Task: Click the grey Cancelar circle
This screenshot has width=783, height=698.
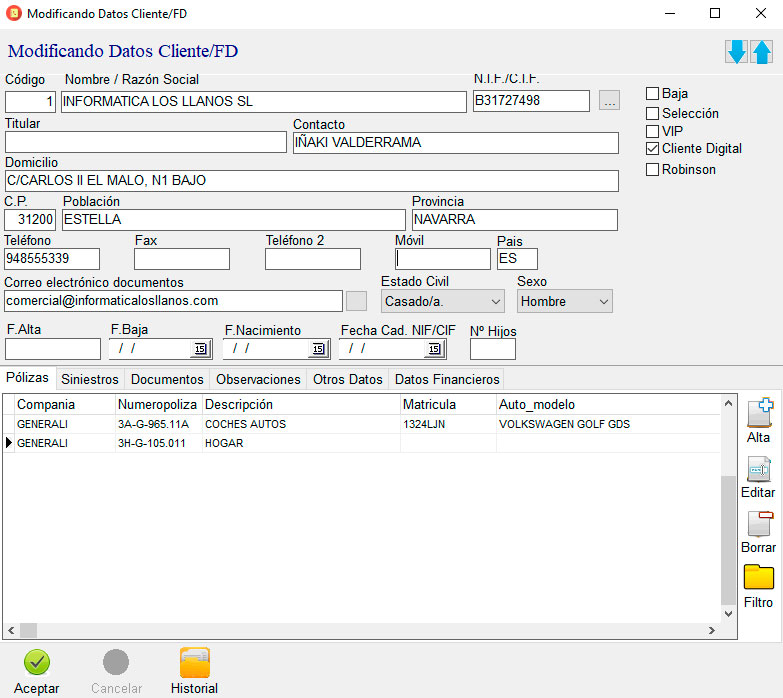Action: [x=116, y=662]
